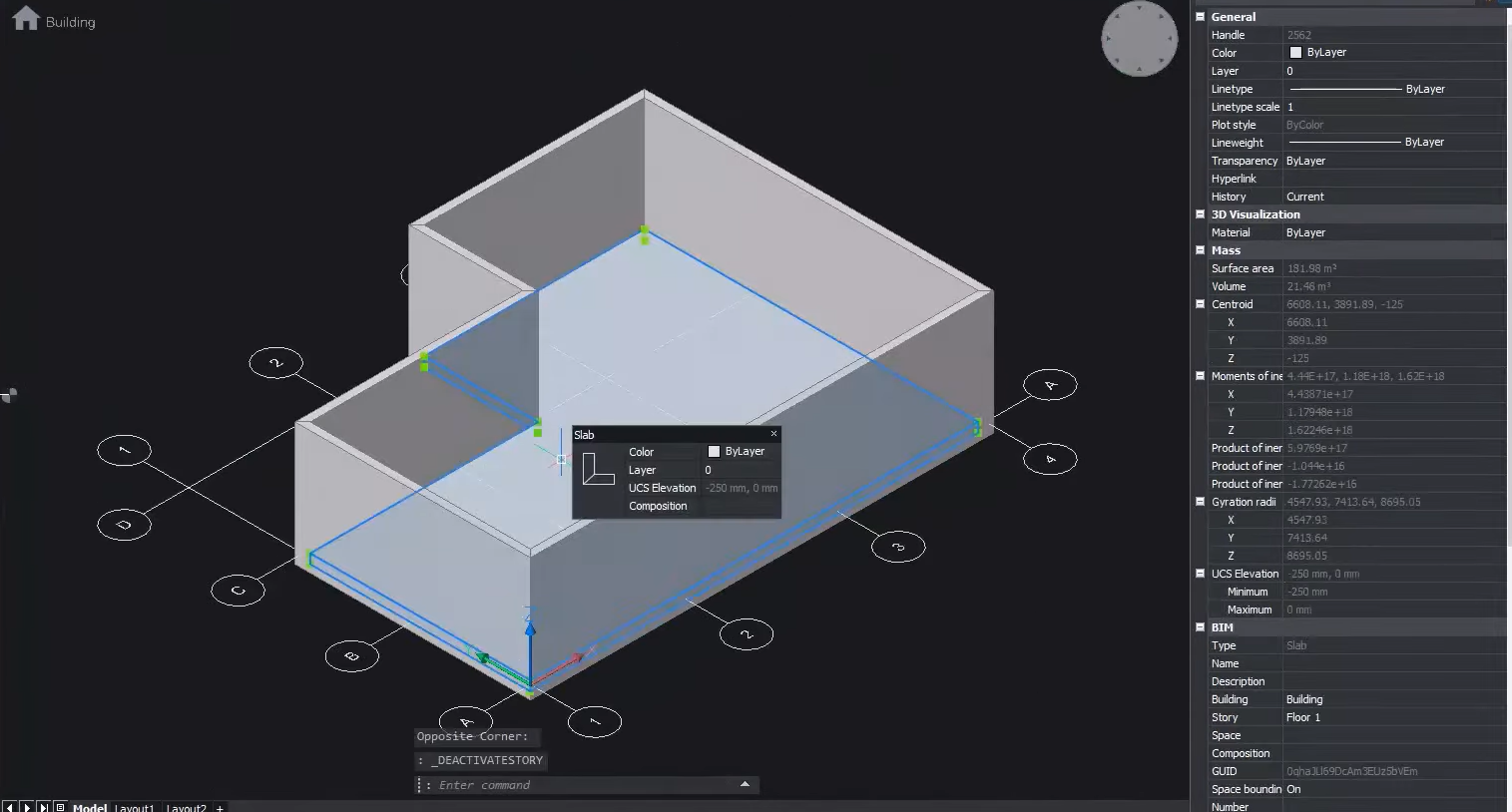Click the navigation compass in the top-right corner

[1139, 39]
